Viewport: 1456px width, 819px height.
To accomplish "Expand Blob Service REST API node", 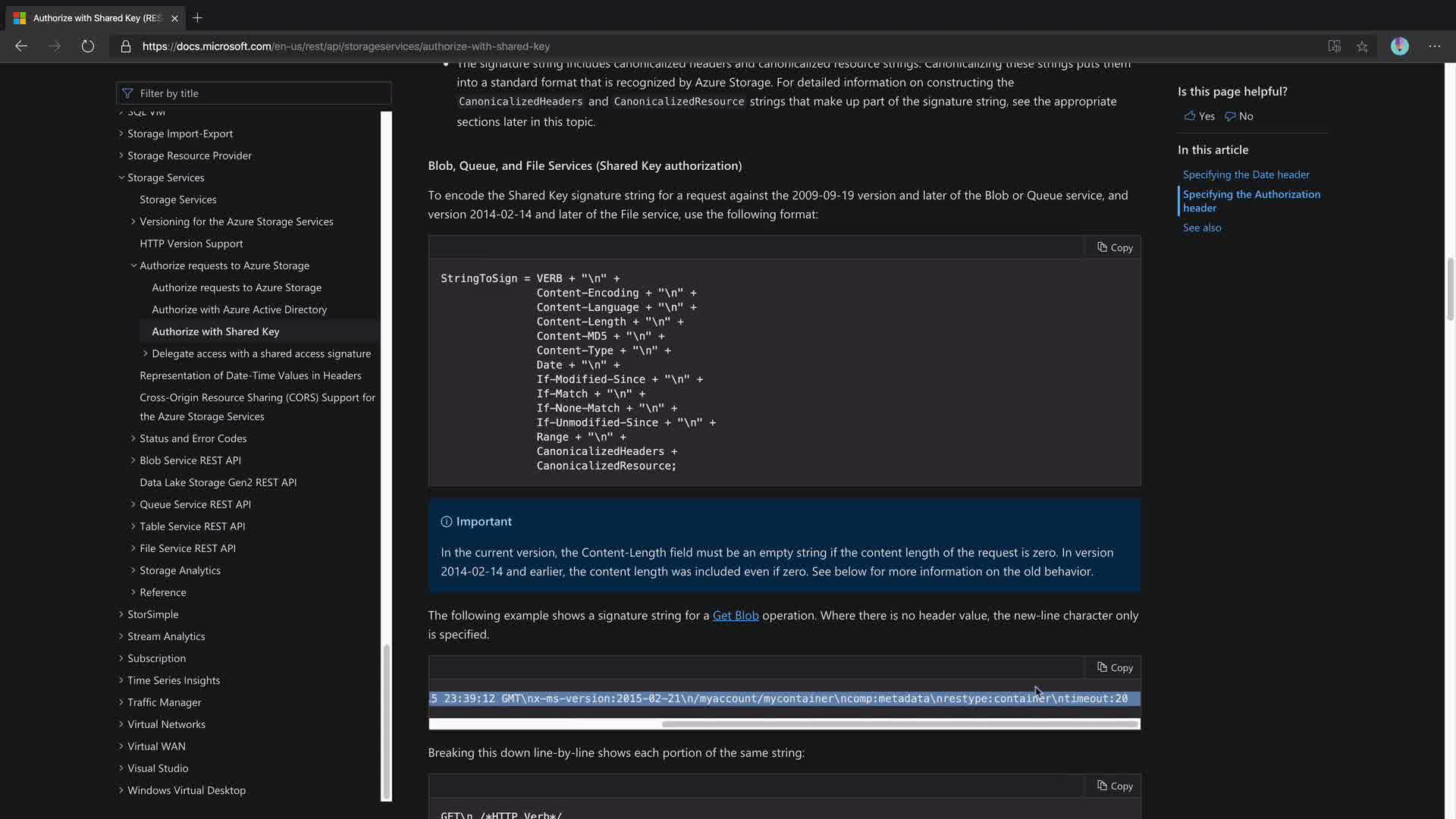I will click(x=133, y=460).
